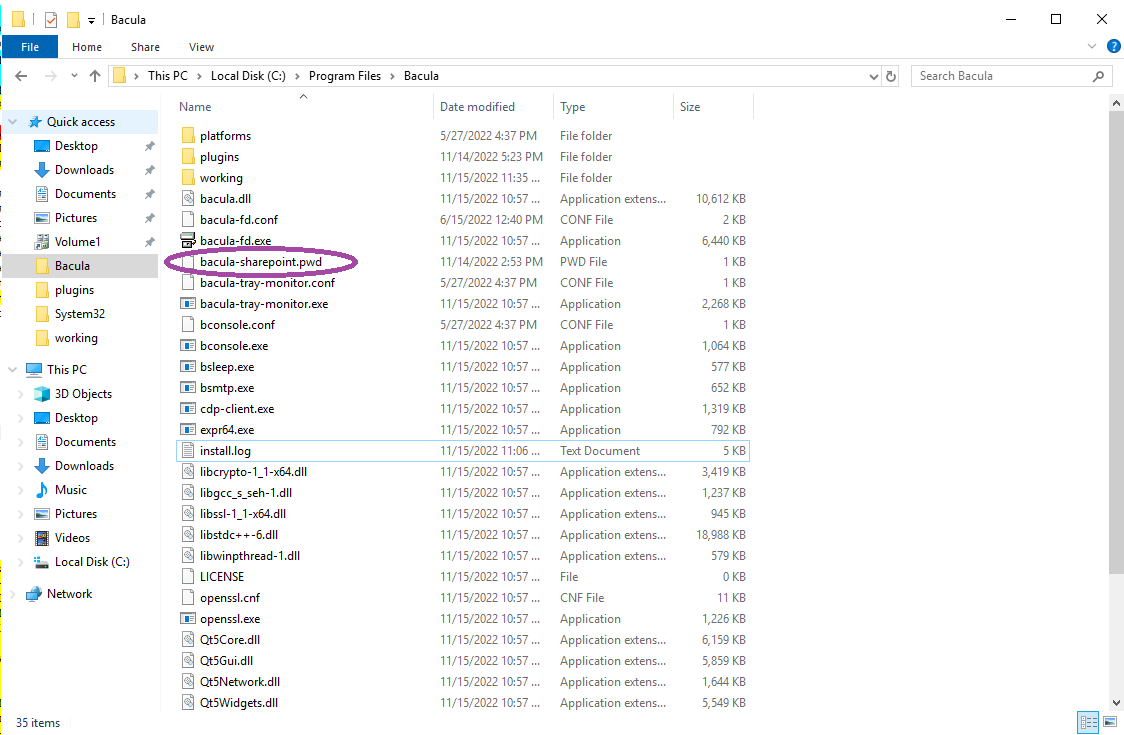Open pinned Documents under Quick access

point(85,194)
